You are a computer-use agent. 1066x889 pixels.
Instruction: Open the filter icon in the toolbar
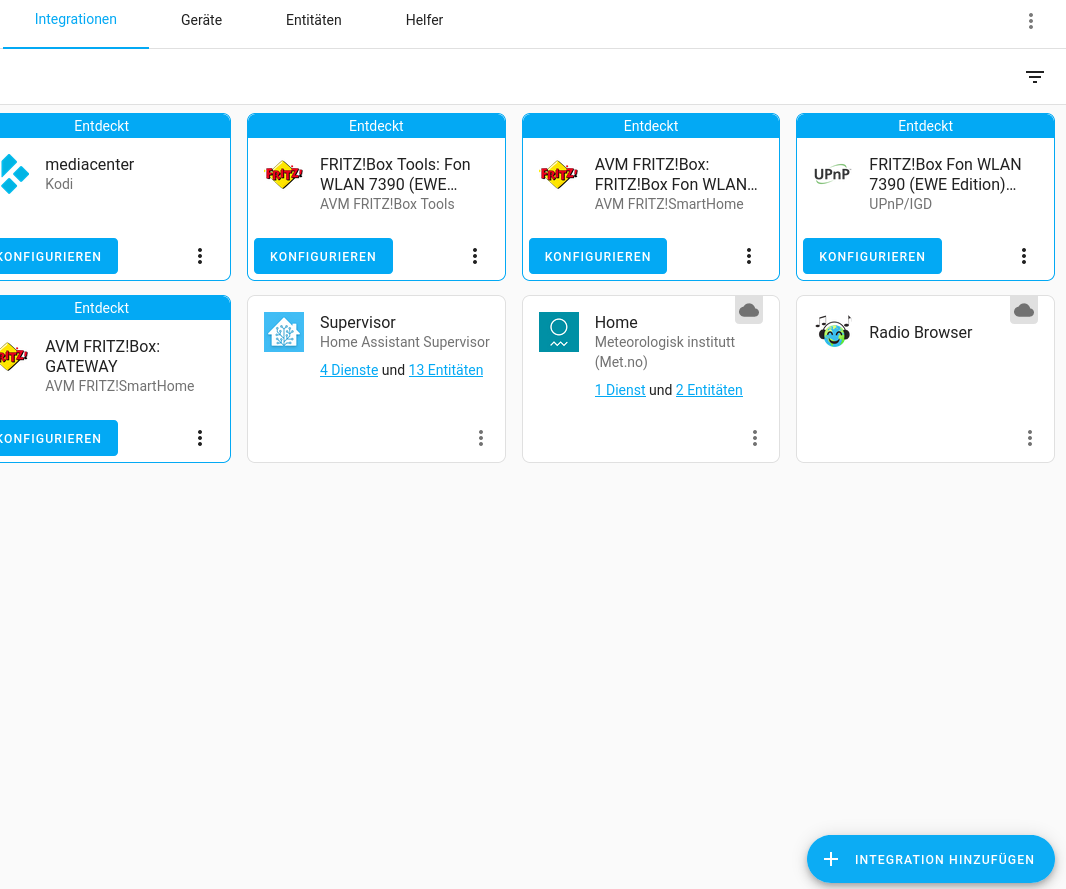tap(1035, 77)
